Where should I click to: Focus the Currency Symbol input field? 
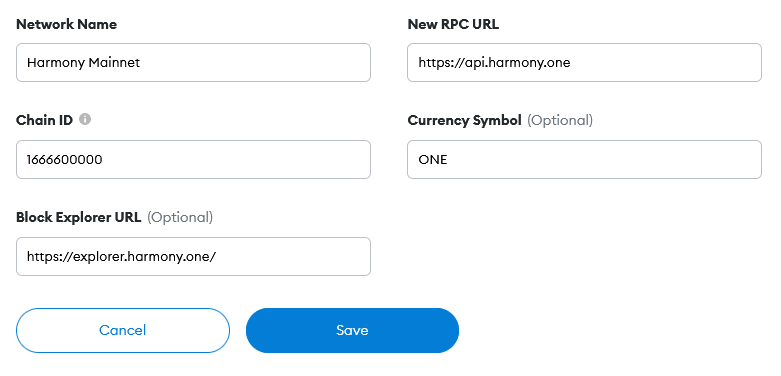click(x=584, y=159)
